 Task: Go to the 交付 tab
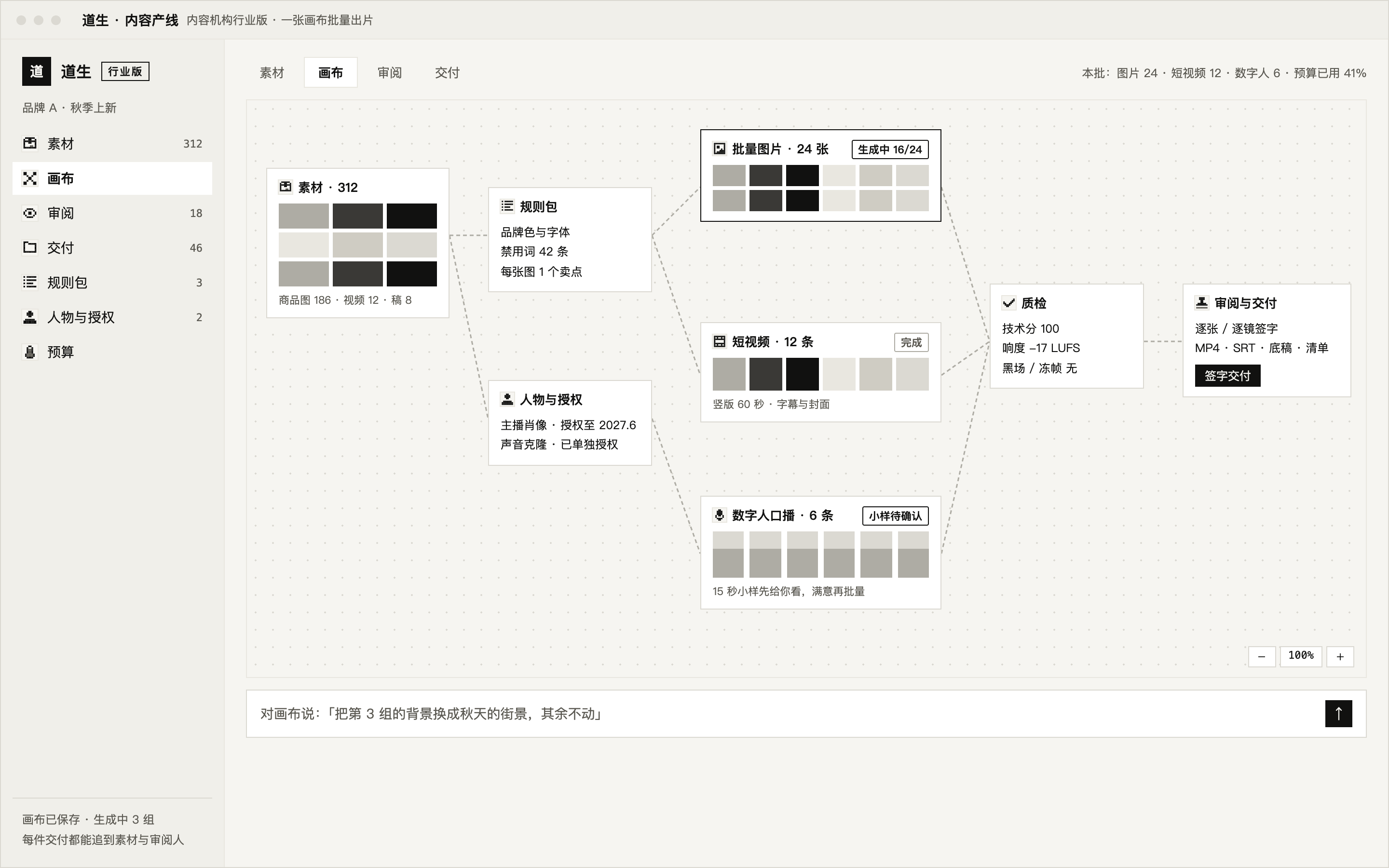pos(447,72)
